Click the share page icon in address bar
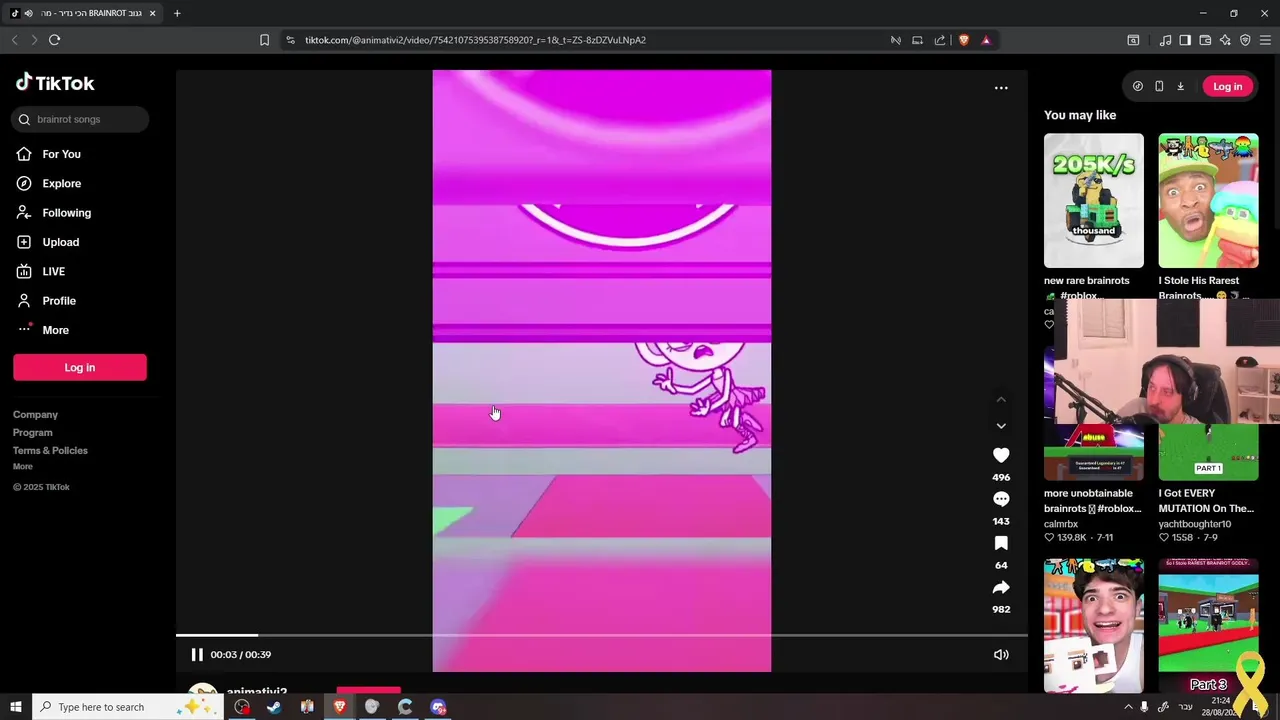Viewport: 1280px width, 720px height. 940,40
